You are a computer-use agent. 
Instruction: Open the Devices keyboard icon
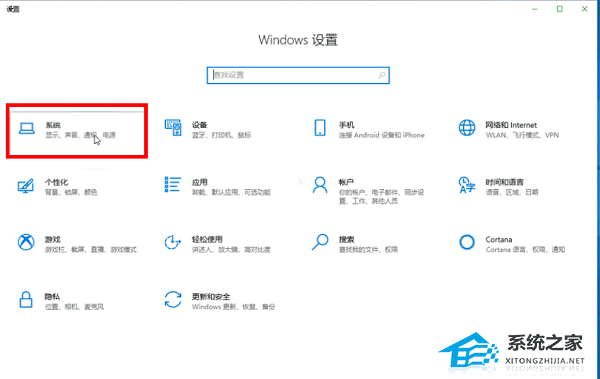(x=173, y=127)
